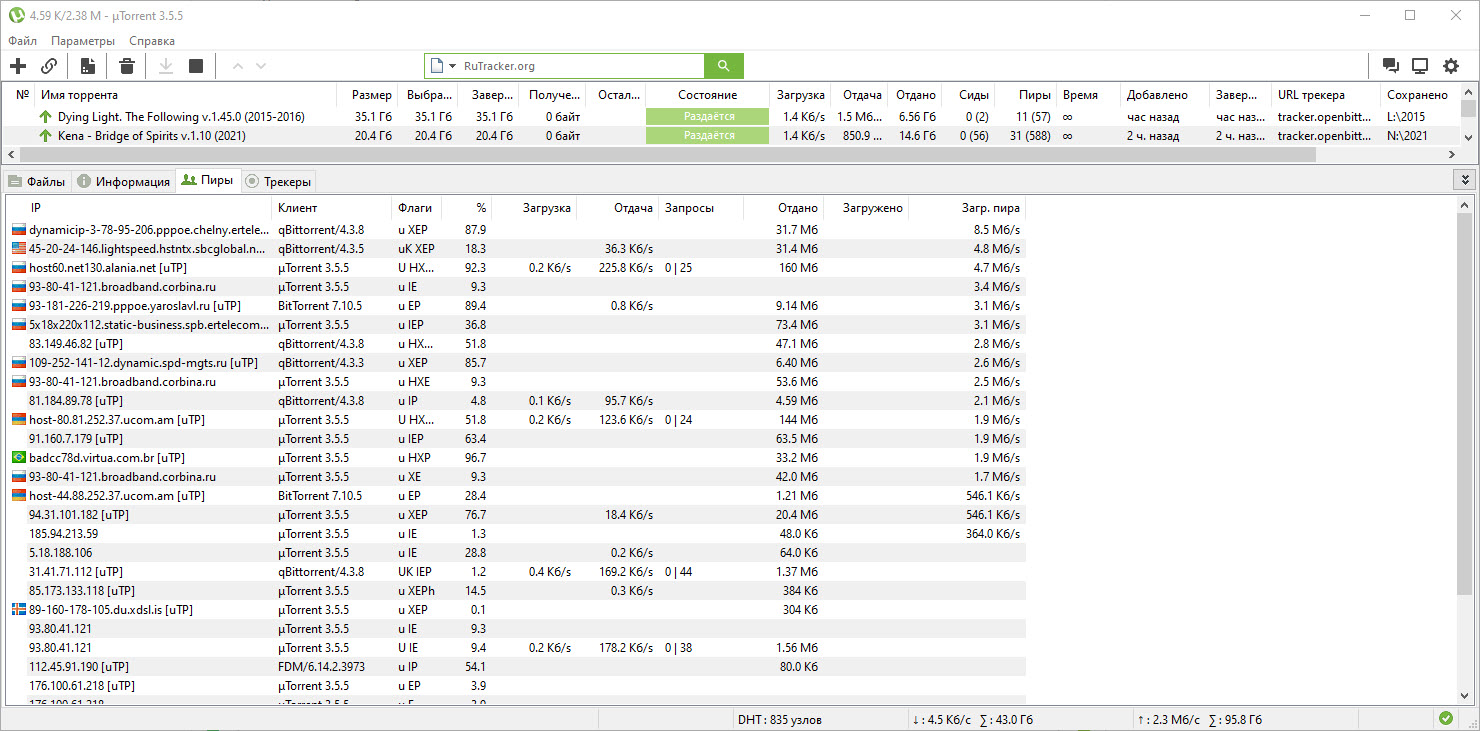Click the Раздаётся status bar for Dying Light
Image resolution: width=1480 pixels, height=731 pixels.
coord(708,117)
